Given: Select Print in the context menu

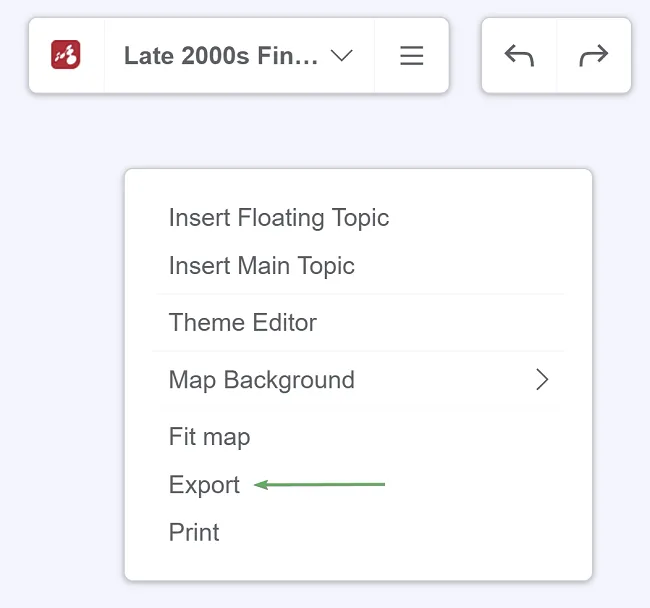Looking at the screenshot, I should tap(194, 532).
